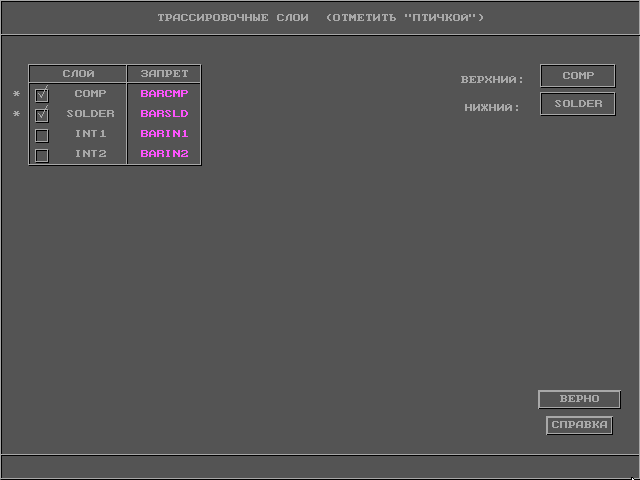Click the ТРАССИРОВОЧНЫЕ СЛОИ title text
This screenshot has height=480, width=640.
233,18
